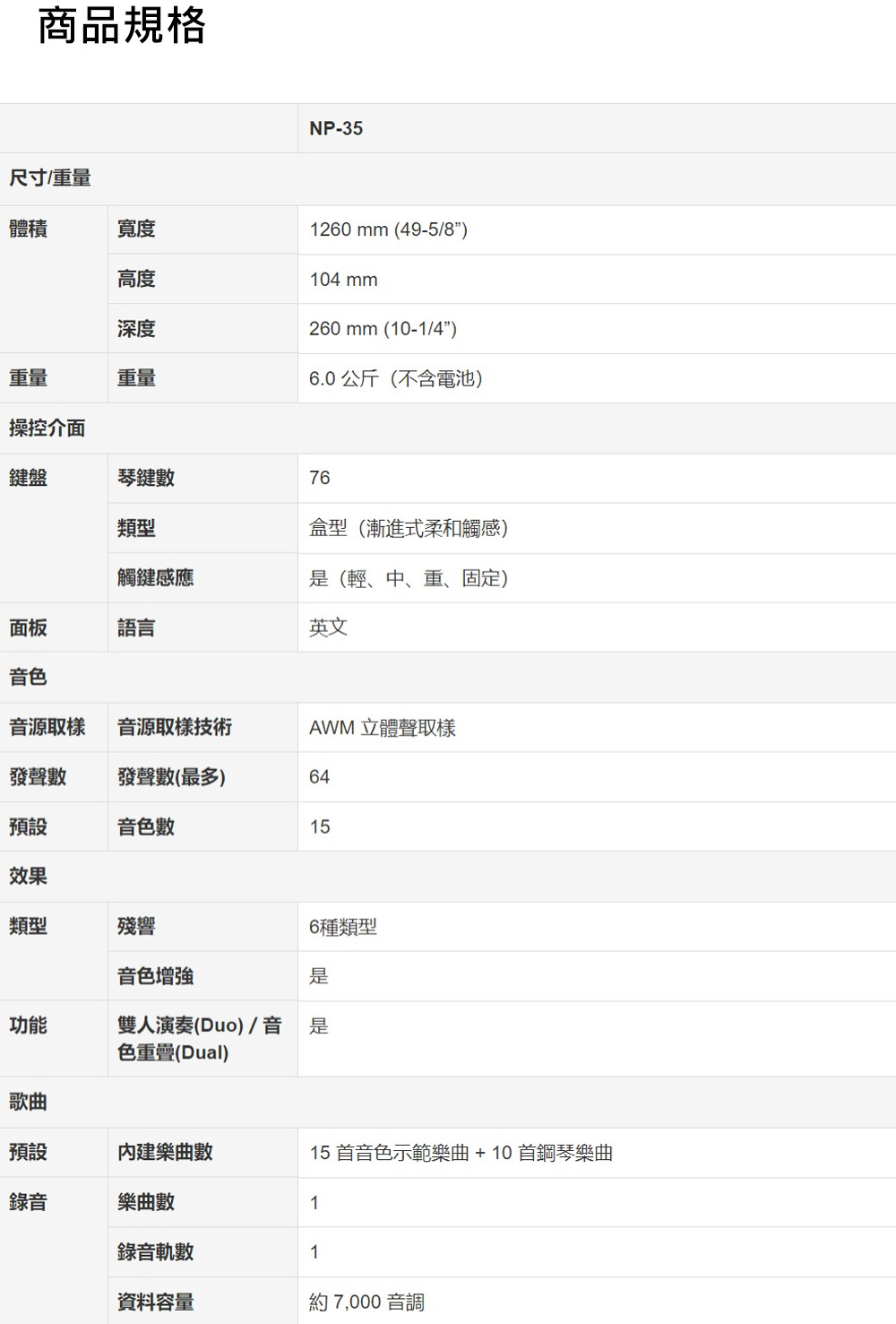Select the 音色數 label cell

pyautogui.click(x=202, y=826)
